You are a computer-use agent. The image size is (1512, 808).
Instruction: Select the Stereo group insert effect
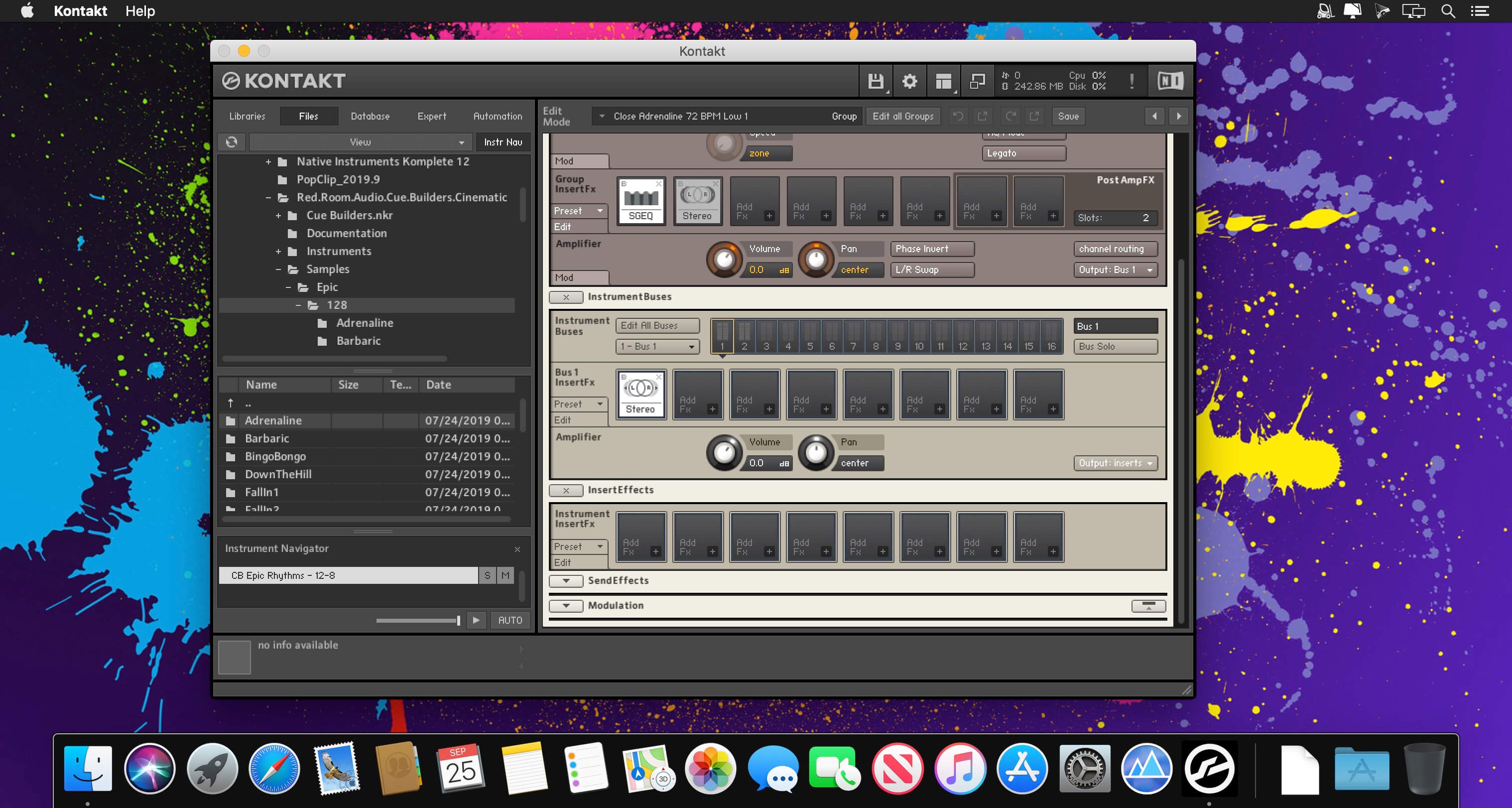click(697, 200)
